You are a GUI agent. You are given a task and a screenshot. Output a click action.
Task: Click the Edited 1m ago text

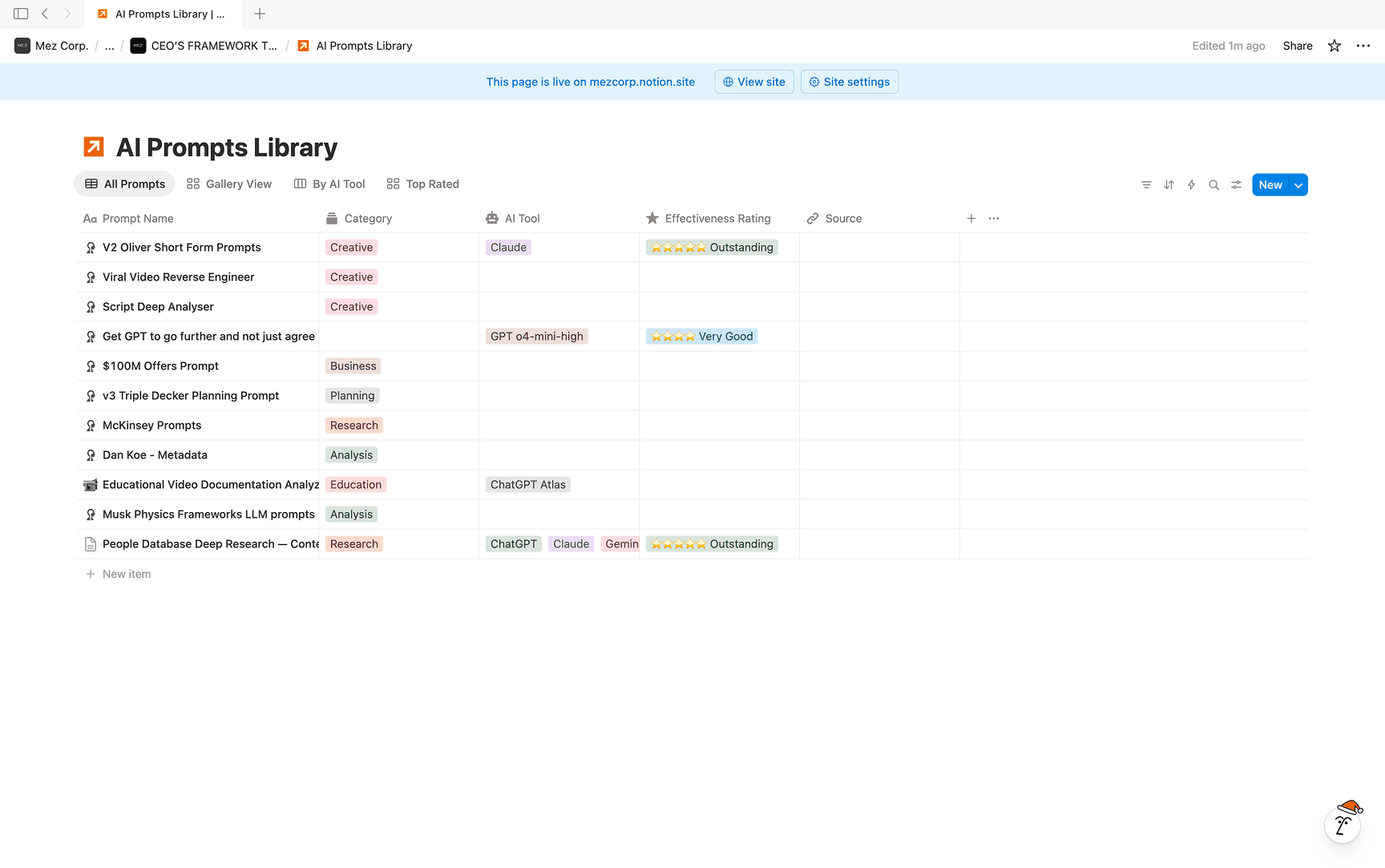pos(1228,46)
